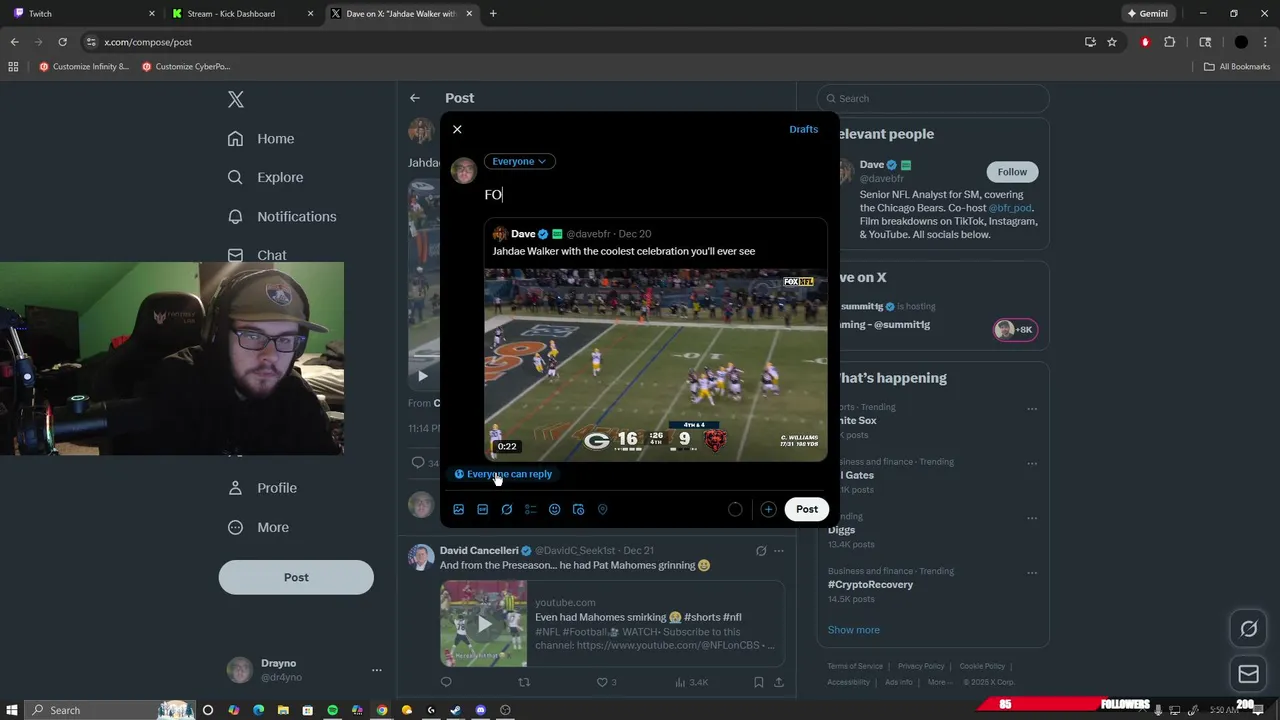Add media image to the post
1280x720 pixels.
pyautogui.click(x=459, y=509)
